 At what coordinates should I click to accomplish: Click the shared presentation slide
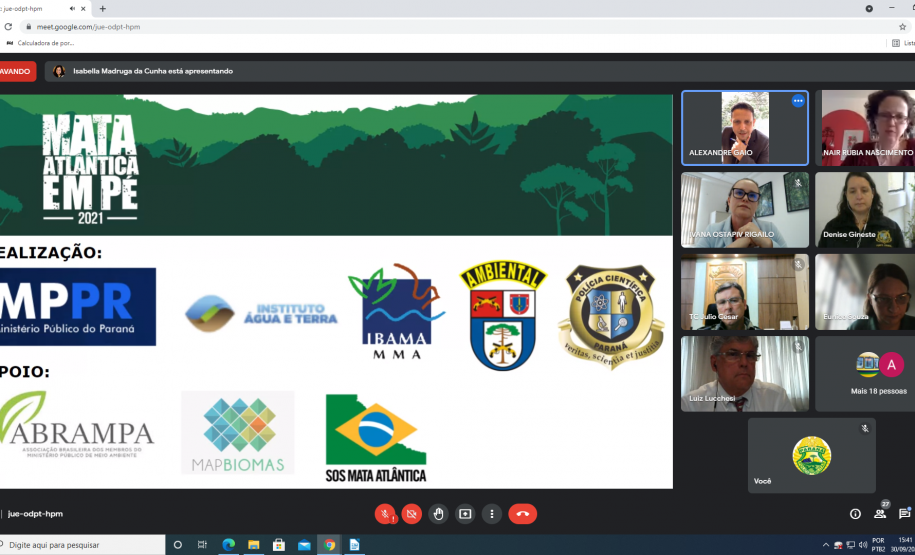point(335,290)
